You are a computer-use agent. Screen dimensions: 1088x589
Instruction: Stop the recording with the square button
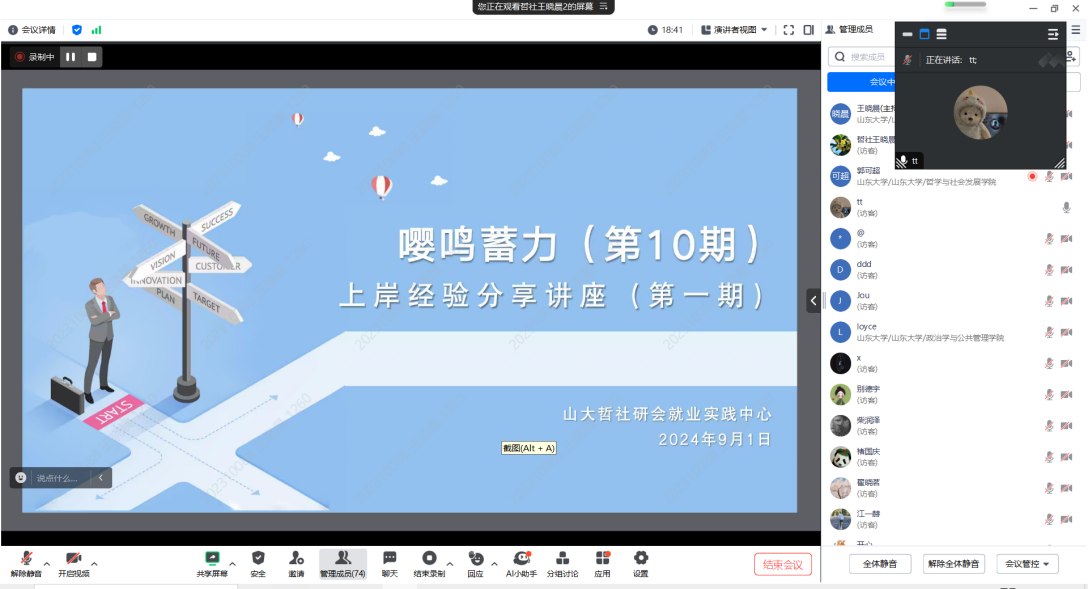92,57
